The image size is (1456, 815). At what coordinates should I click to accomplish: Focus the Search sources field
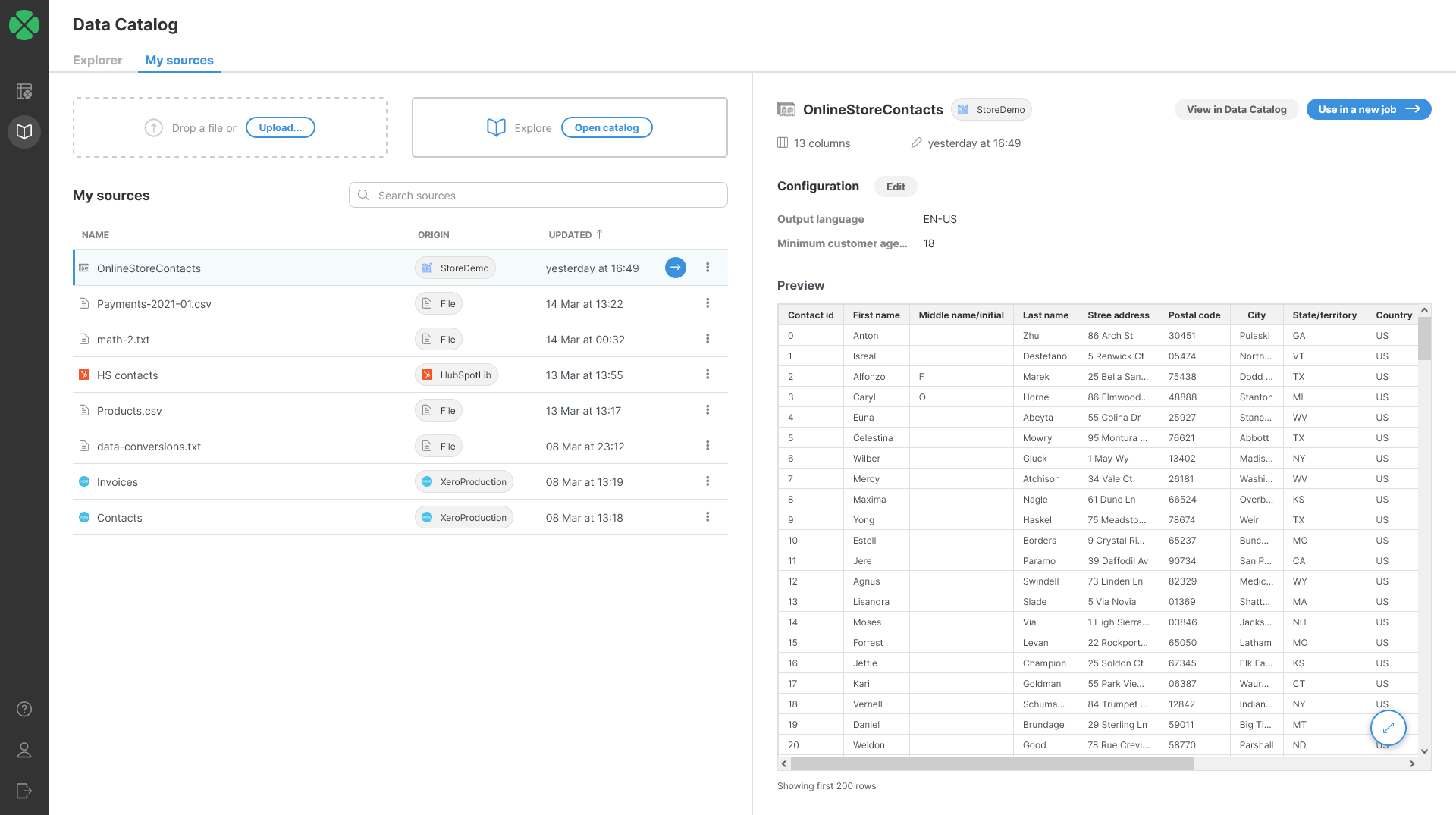coord(538,195)
